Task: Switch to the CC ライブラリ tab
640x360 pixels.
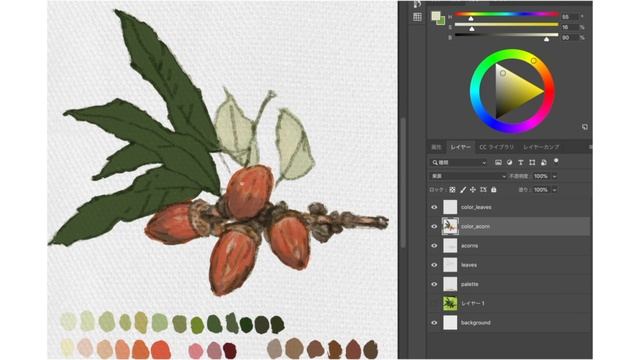Action: [x=496, y=147]
